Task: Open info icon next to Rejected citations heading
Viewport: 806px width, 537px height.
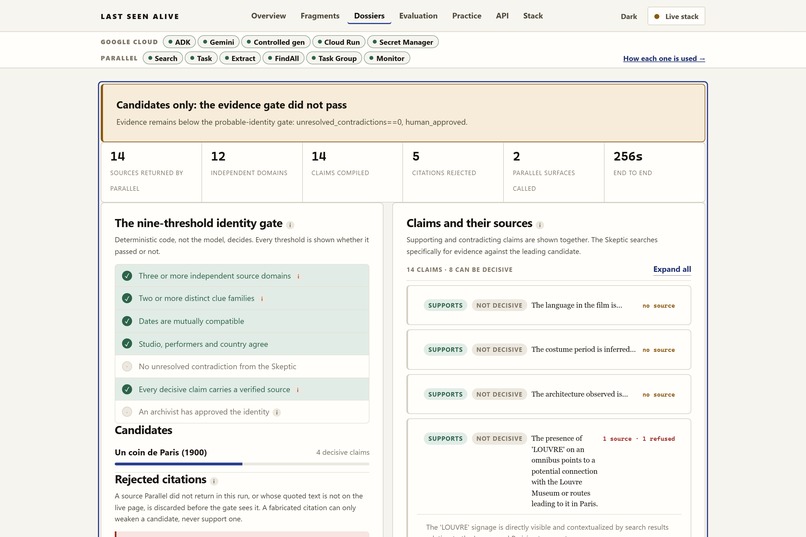Action: pos(214,481)
